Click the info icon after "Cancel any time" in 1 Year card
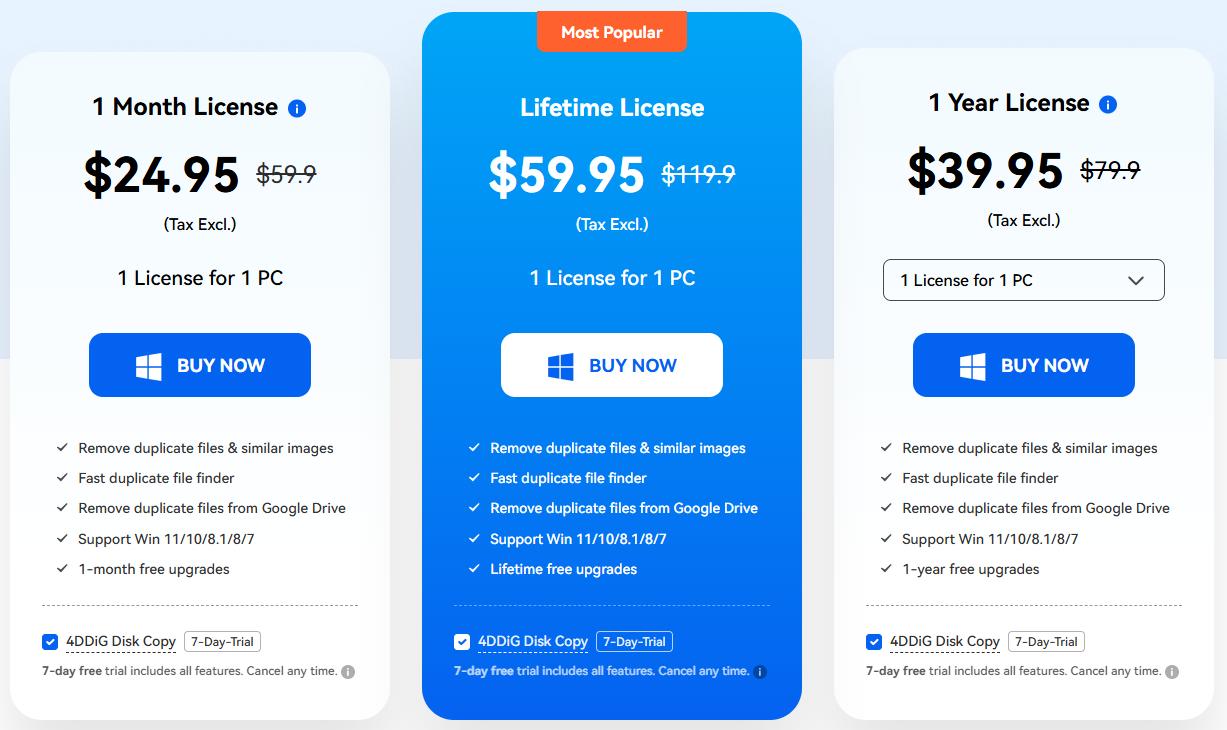The image size is (1227, 730). [1173, 671]
